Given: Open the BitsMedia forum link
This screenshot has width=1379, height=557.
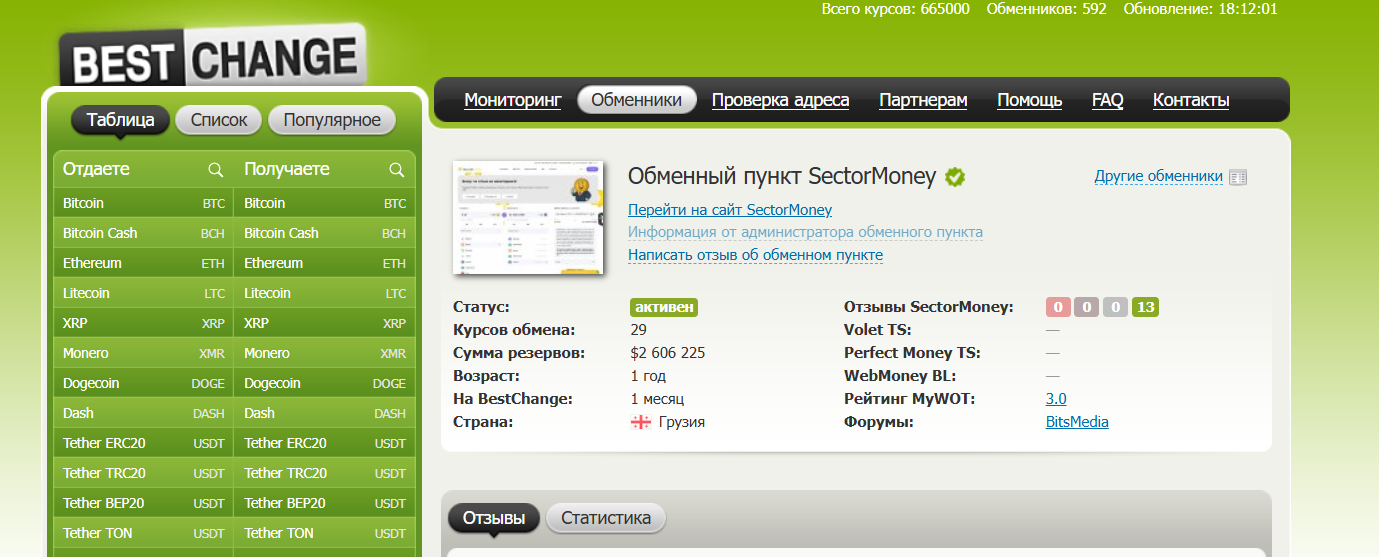Looking at the screenshot, I should pos(1077,422).
